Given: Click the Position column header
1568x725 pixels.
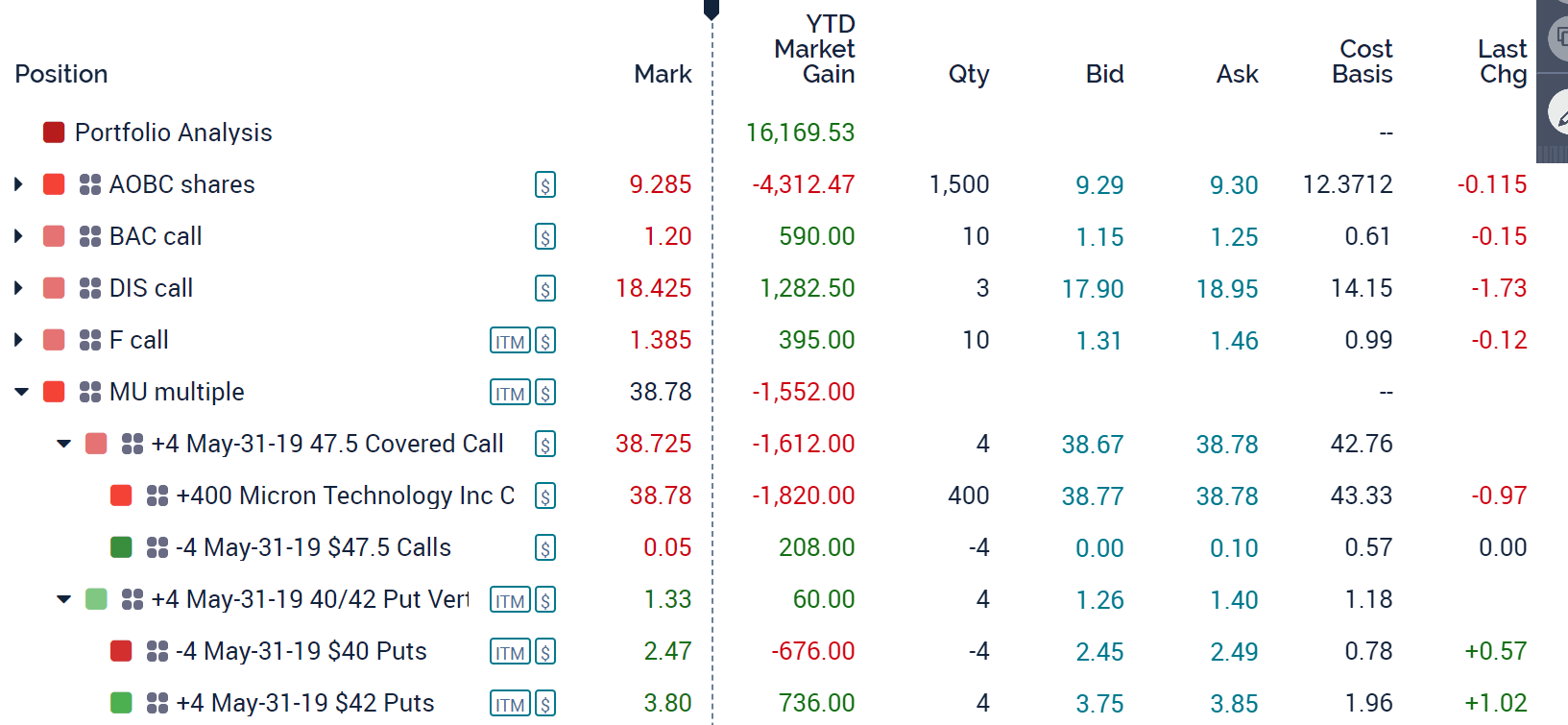Looking at the screenshot, I should (61, 74).
